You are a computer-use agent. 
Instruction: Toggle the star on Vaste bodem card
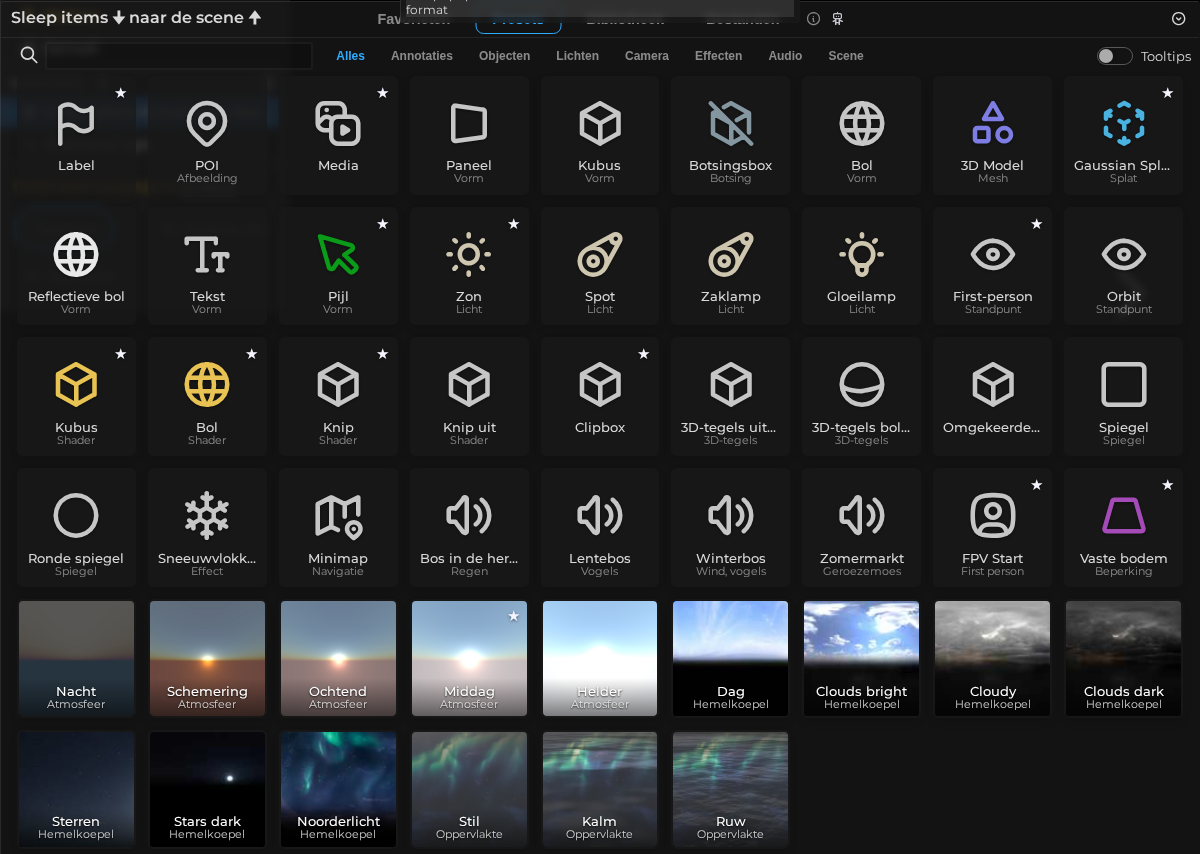[1168, 485]
